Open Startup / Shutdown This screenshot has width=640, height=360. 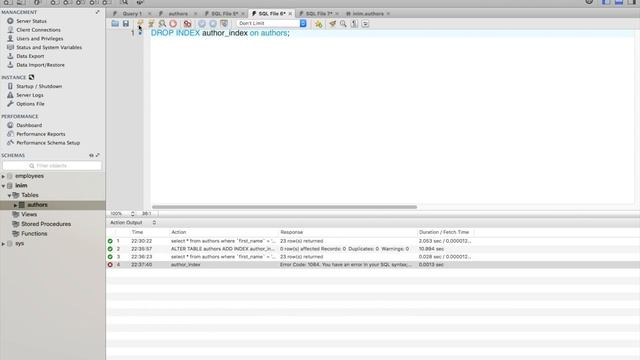pos(39,86)
